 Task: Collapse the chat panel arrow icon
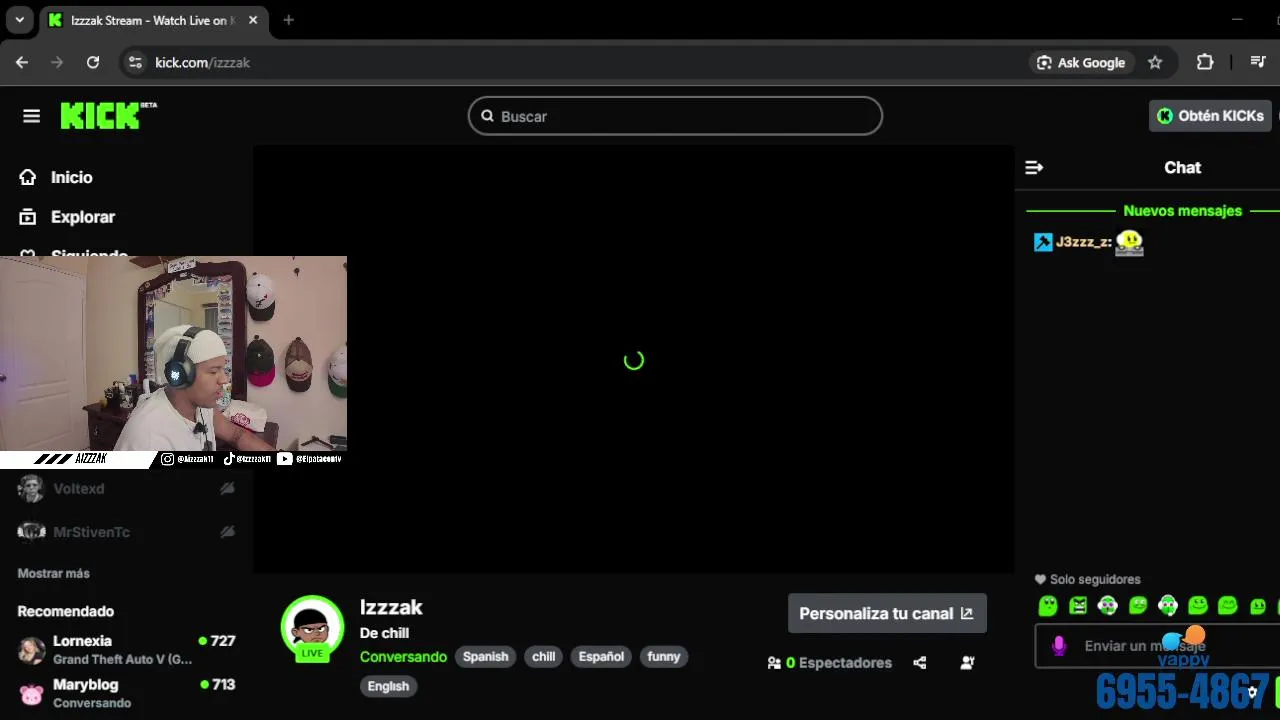tap(1034, 168)
